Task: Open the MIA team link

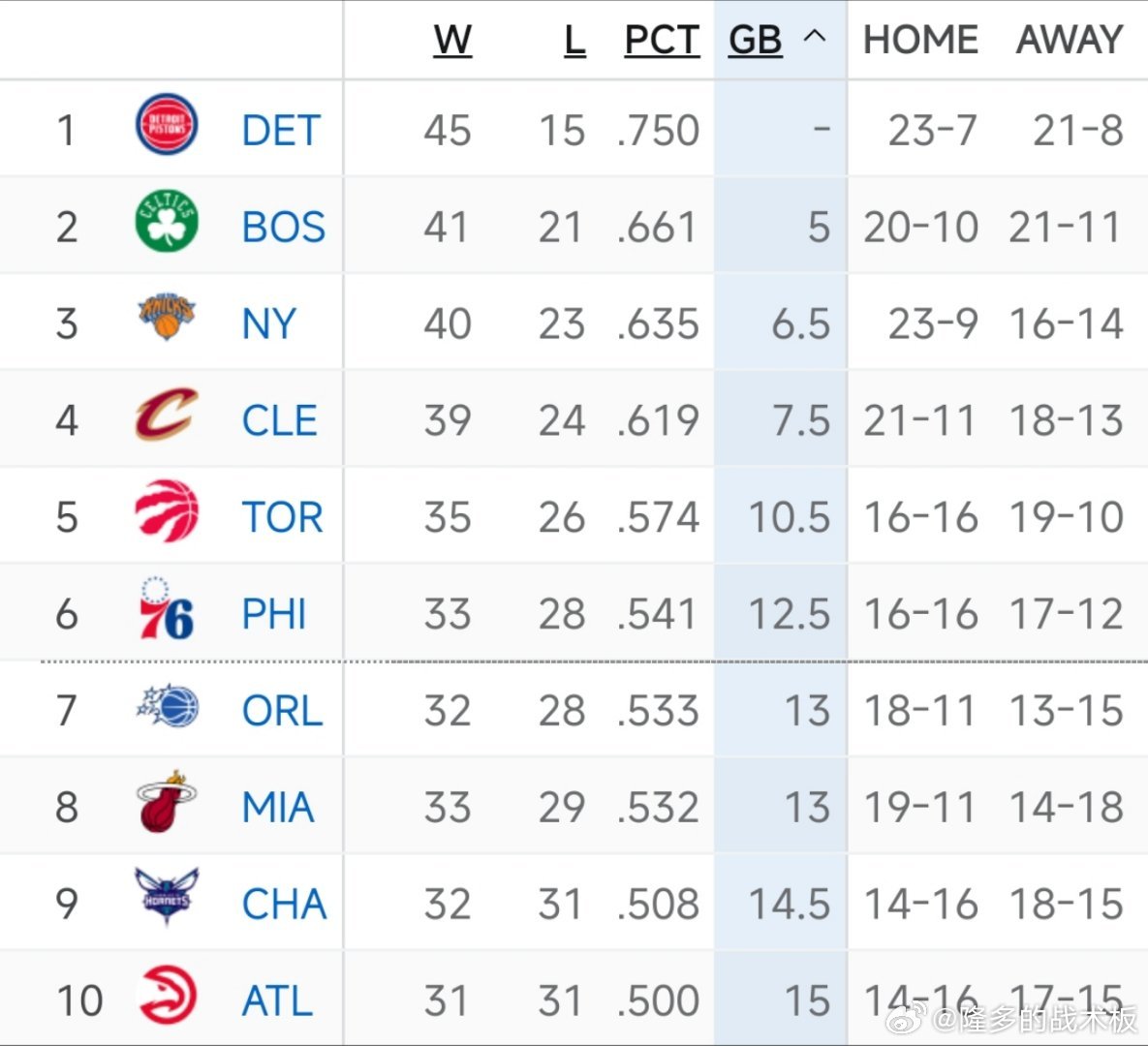Action: pos(278,805)
